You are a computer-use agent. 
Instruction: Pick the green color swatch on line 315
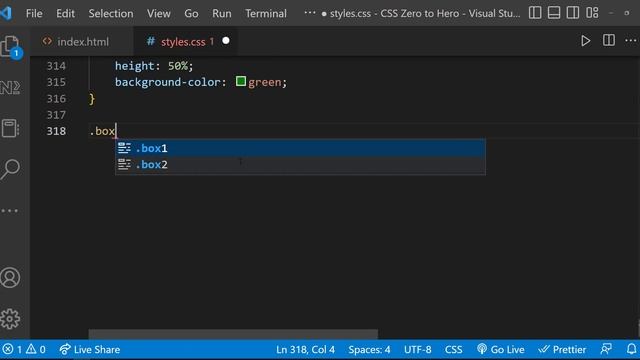tap(241, 82)
